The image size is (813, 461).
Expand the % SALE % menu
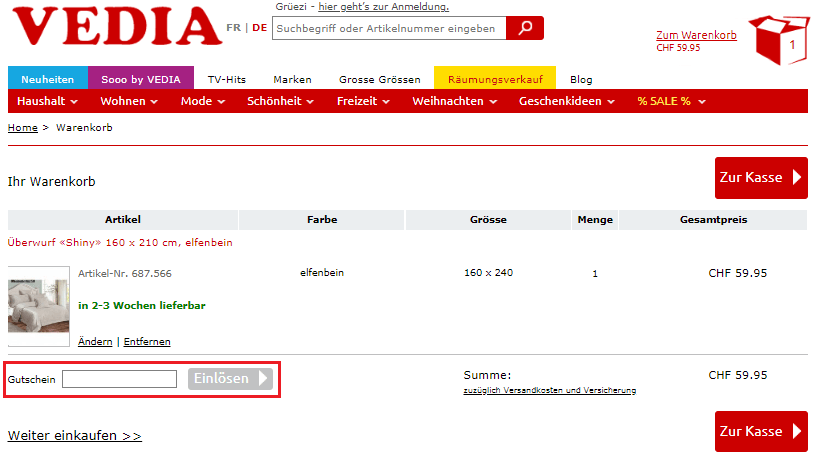[671, 101]
